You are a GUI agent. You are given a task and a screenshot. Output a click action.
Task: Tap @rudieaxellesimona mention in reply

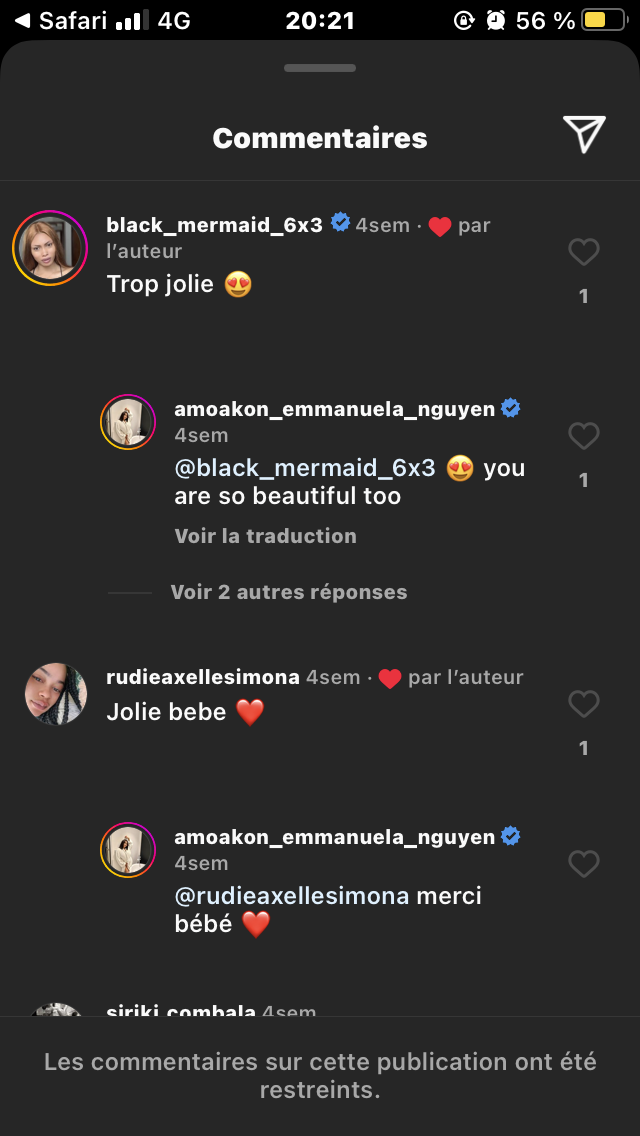pyautogui.click(x=292, y=896)
